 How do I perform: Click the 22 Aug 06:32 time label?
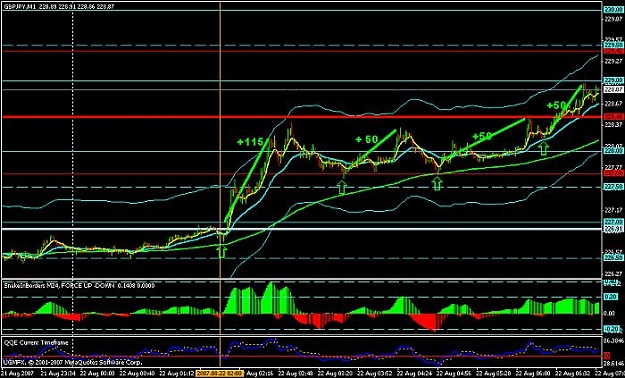(571, 374)
